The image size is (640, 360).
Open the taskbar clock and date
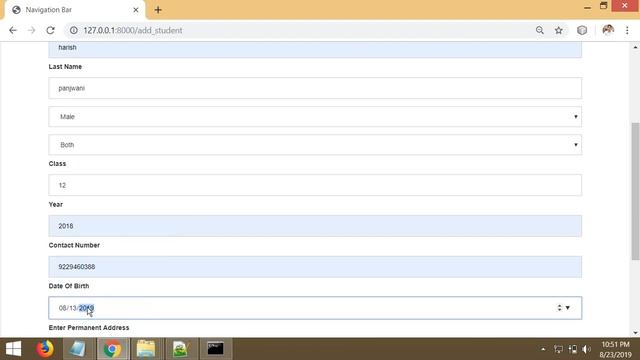(x=616, y=349)
